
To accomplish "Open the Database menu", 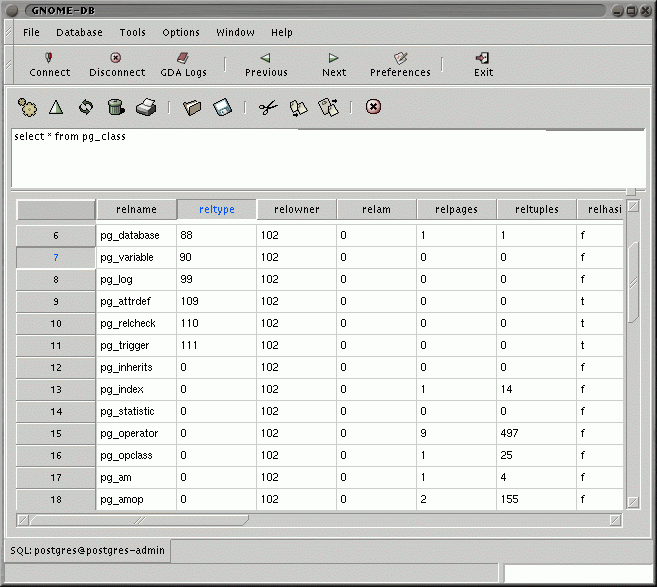I will pos(79,32).
